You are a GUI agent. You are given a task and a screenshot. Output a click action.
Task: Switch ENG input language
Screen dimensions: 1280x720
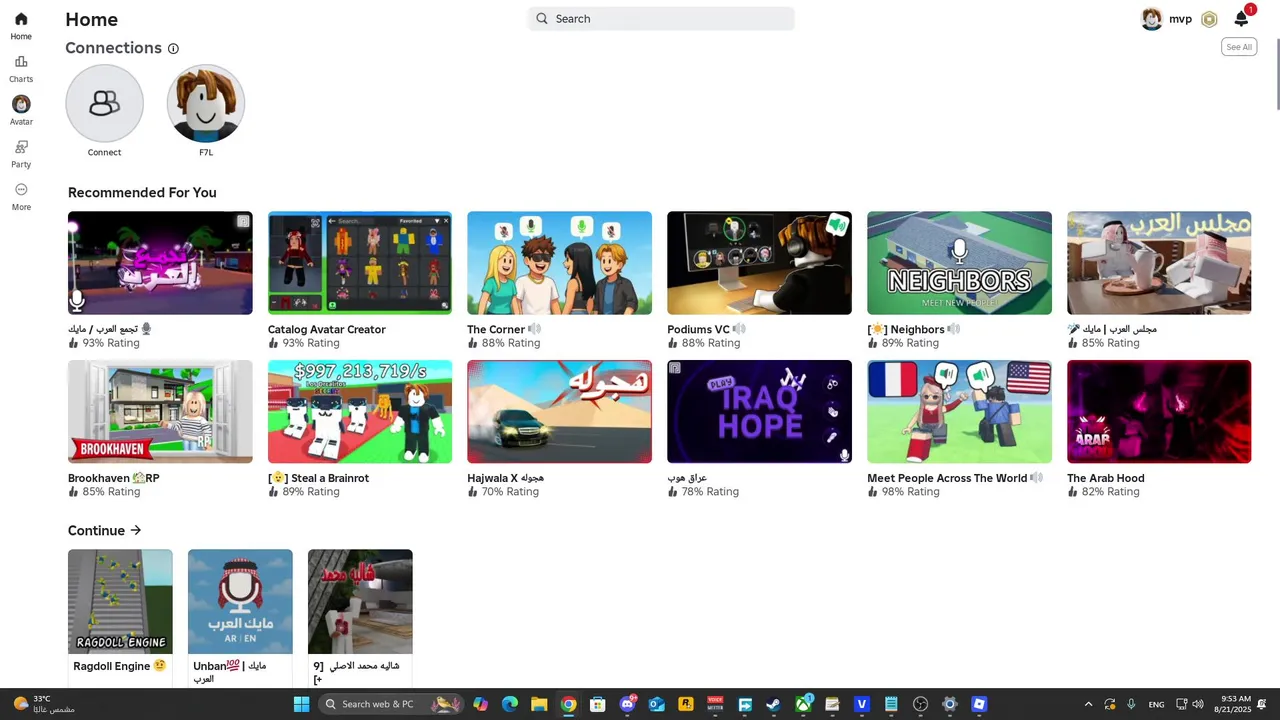[1156, 704]
